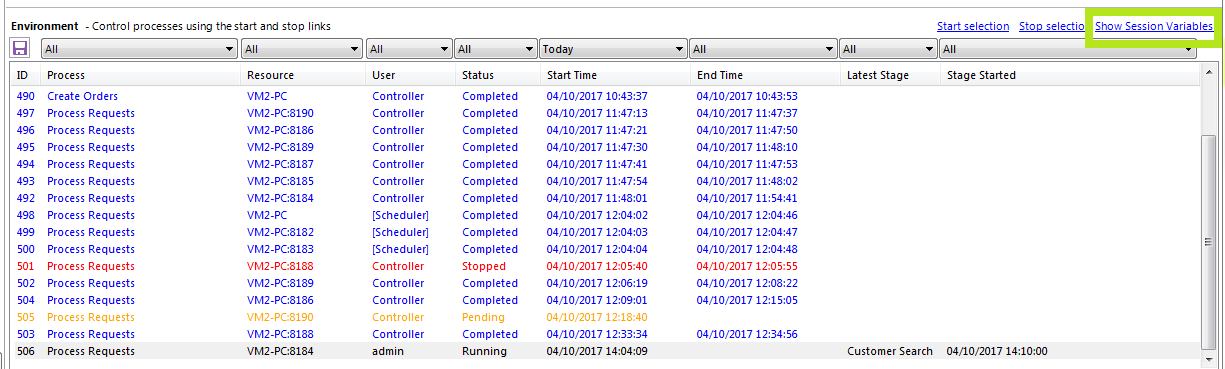
Task: Click 'VM2-PC:8185' resource cell
Action: (x=280, y=181)
